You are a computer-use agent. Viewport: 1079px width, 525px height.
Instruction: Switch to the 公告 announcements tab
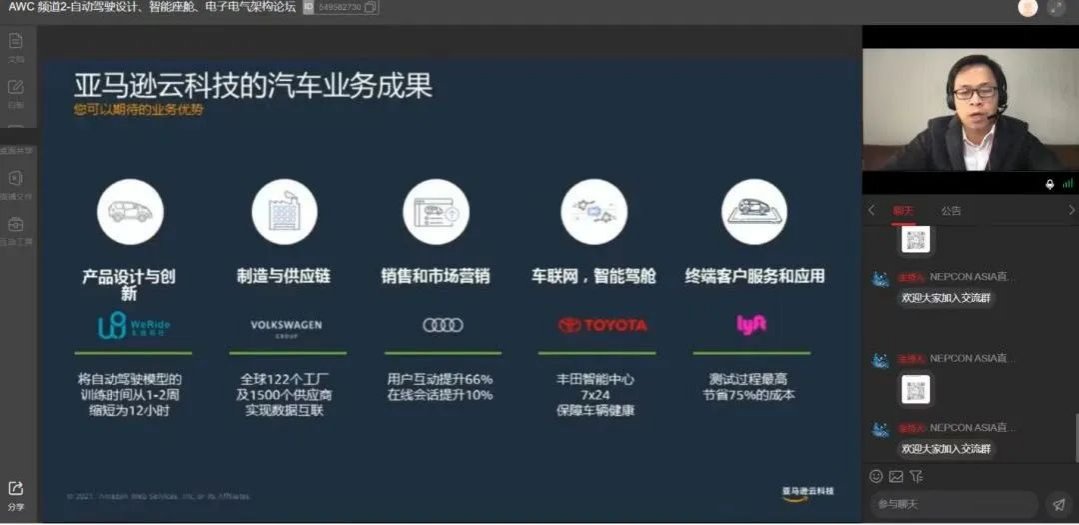951,210
